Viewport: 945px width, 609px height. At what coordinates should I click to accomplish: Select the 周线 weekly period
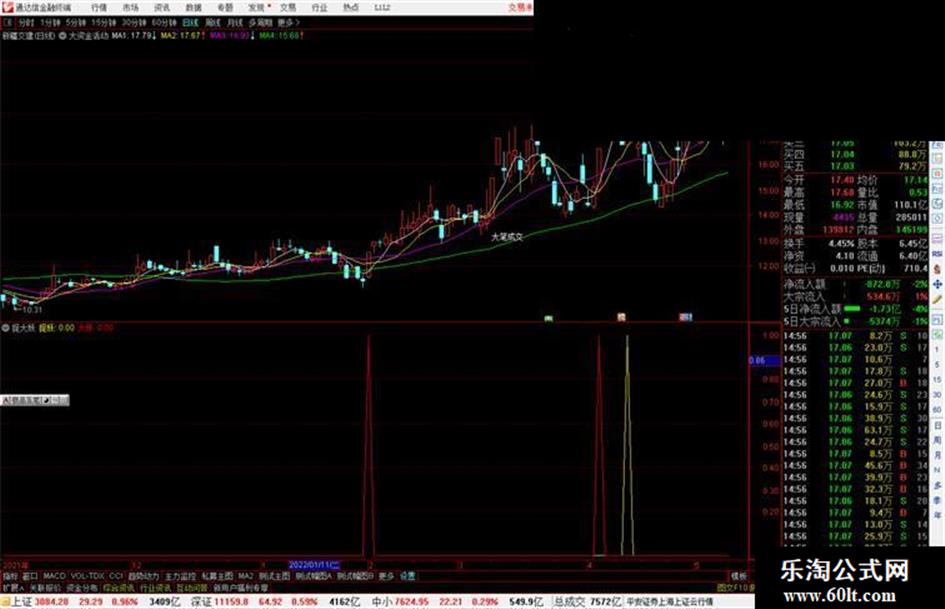(213, 22)
